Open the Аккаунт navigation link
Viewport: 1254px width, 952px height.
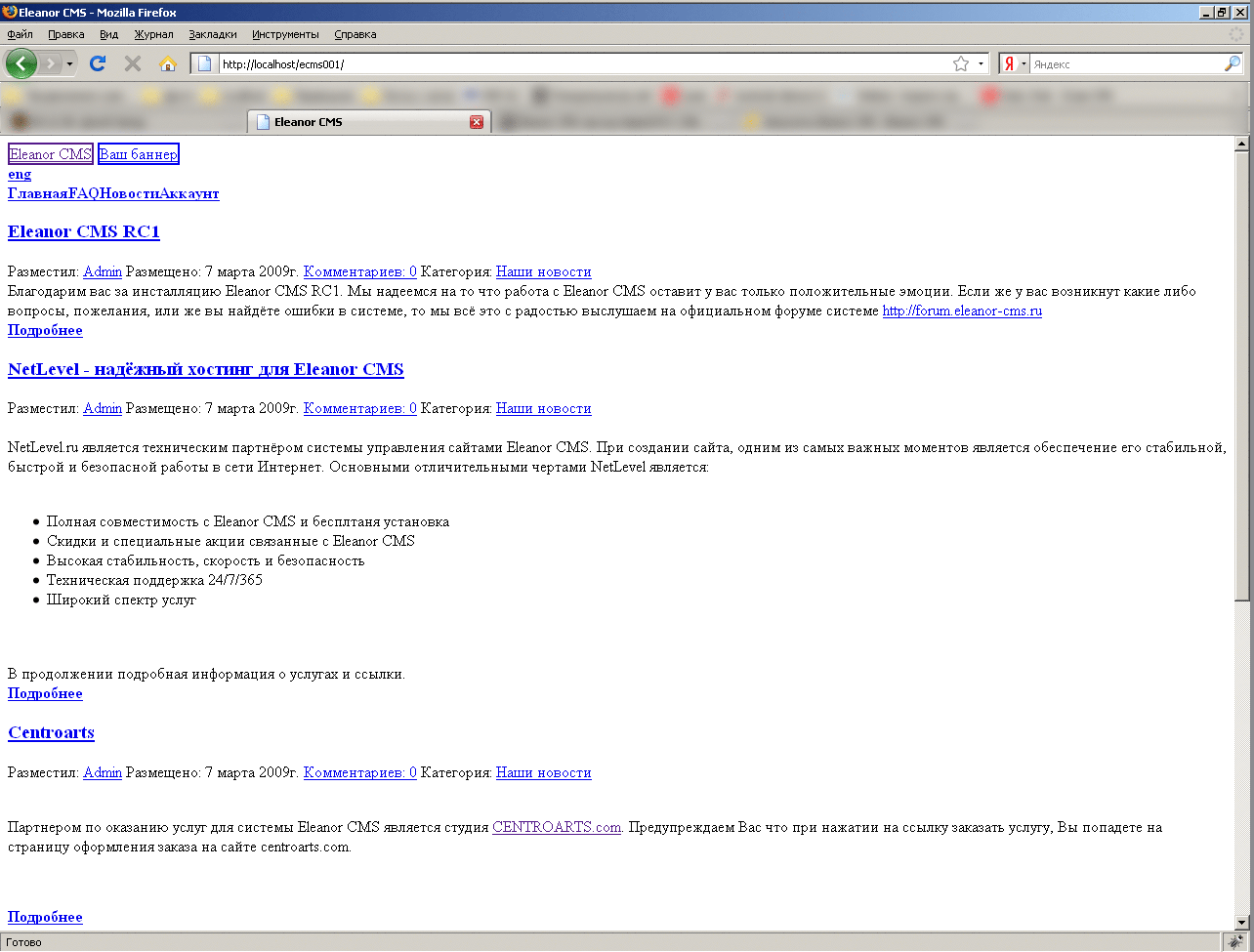coord(190,193)
